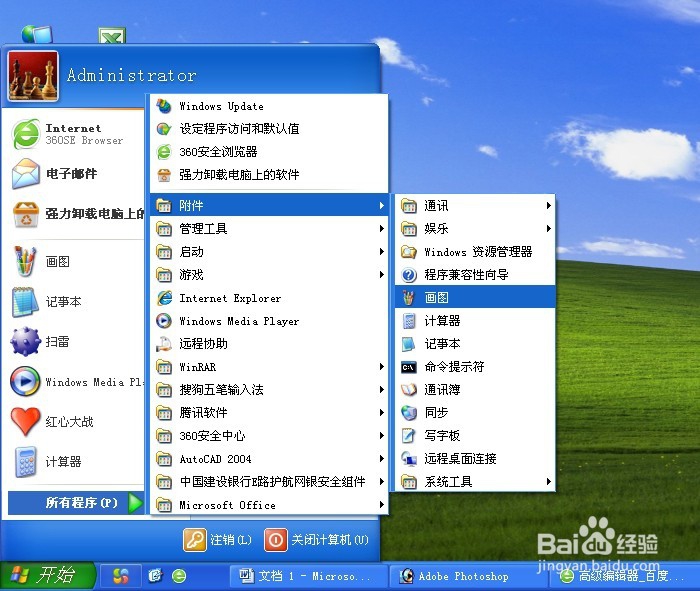Click the pinned 强力卸载 icon in left pane
700x591 pixels.
[26, 214]
